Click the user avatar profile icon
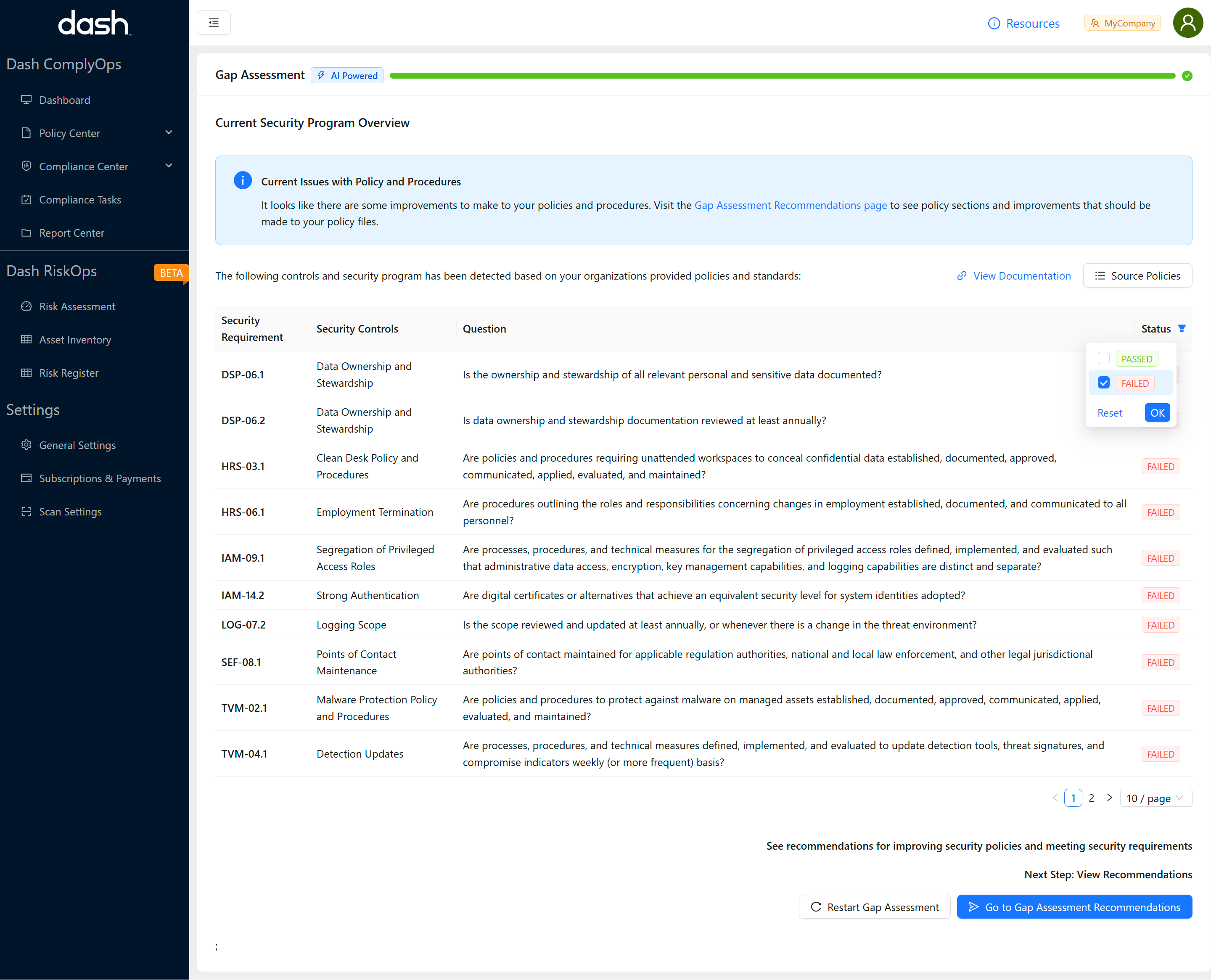 (1187, 23)
